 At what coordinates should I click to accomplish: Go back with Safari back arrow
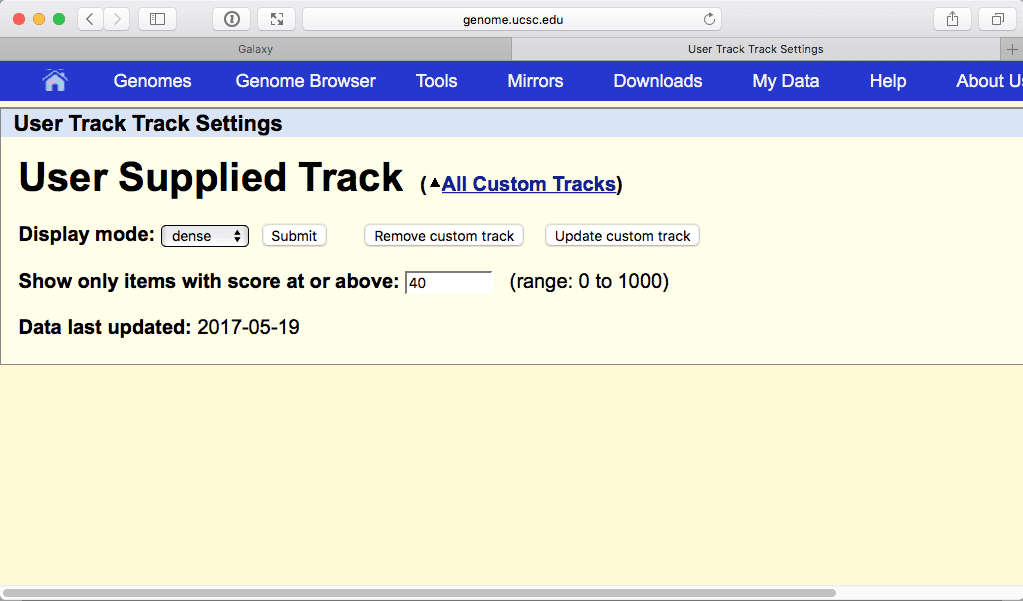(90, 19)
